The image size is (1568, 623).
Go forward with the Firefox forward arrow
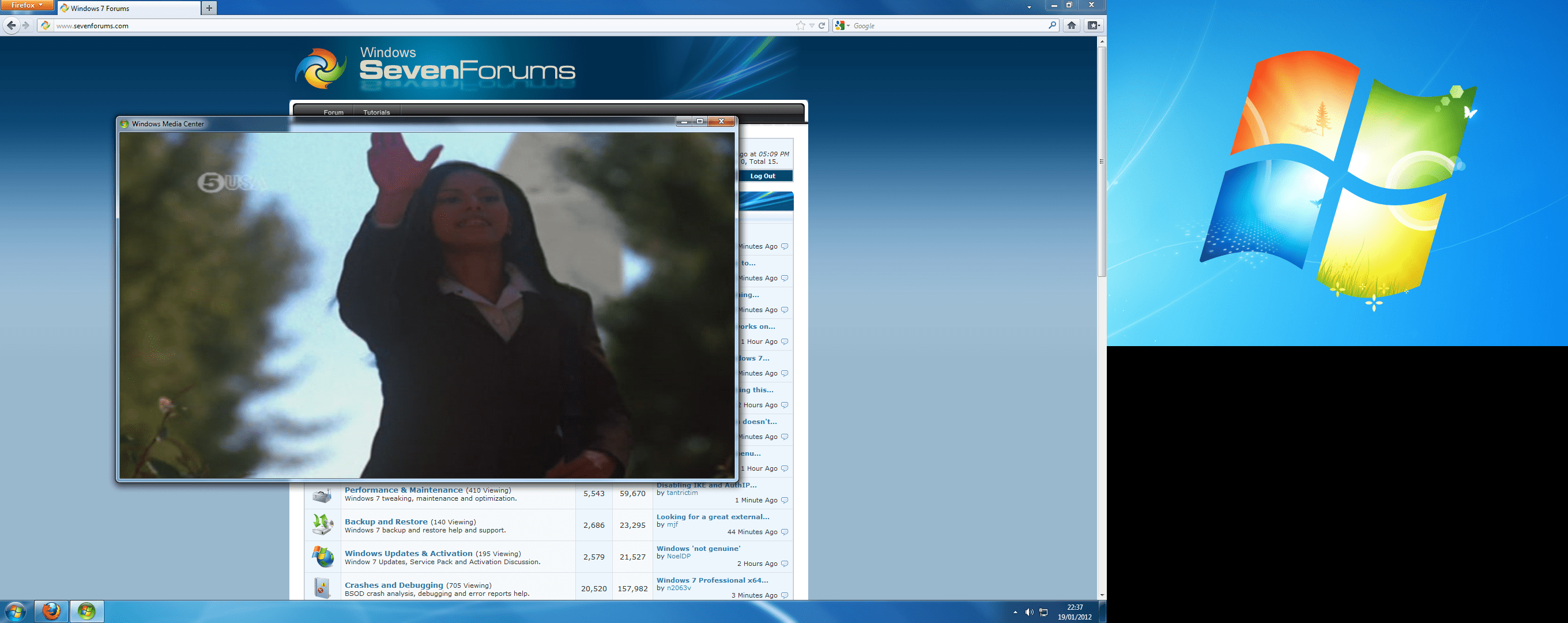tap(25, 25)
